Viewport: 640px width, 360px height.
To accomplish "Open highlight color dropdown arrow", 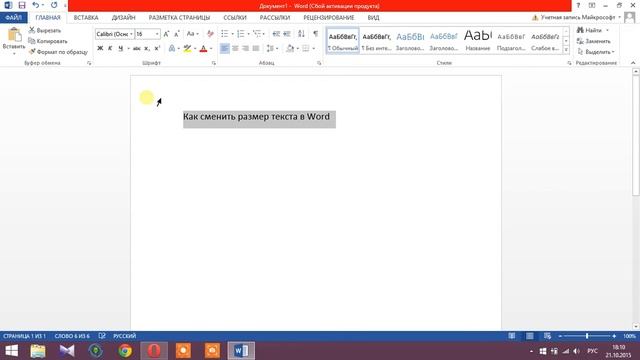I will 195,49.
